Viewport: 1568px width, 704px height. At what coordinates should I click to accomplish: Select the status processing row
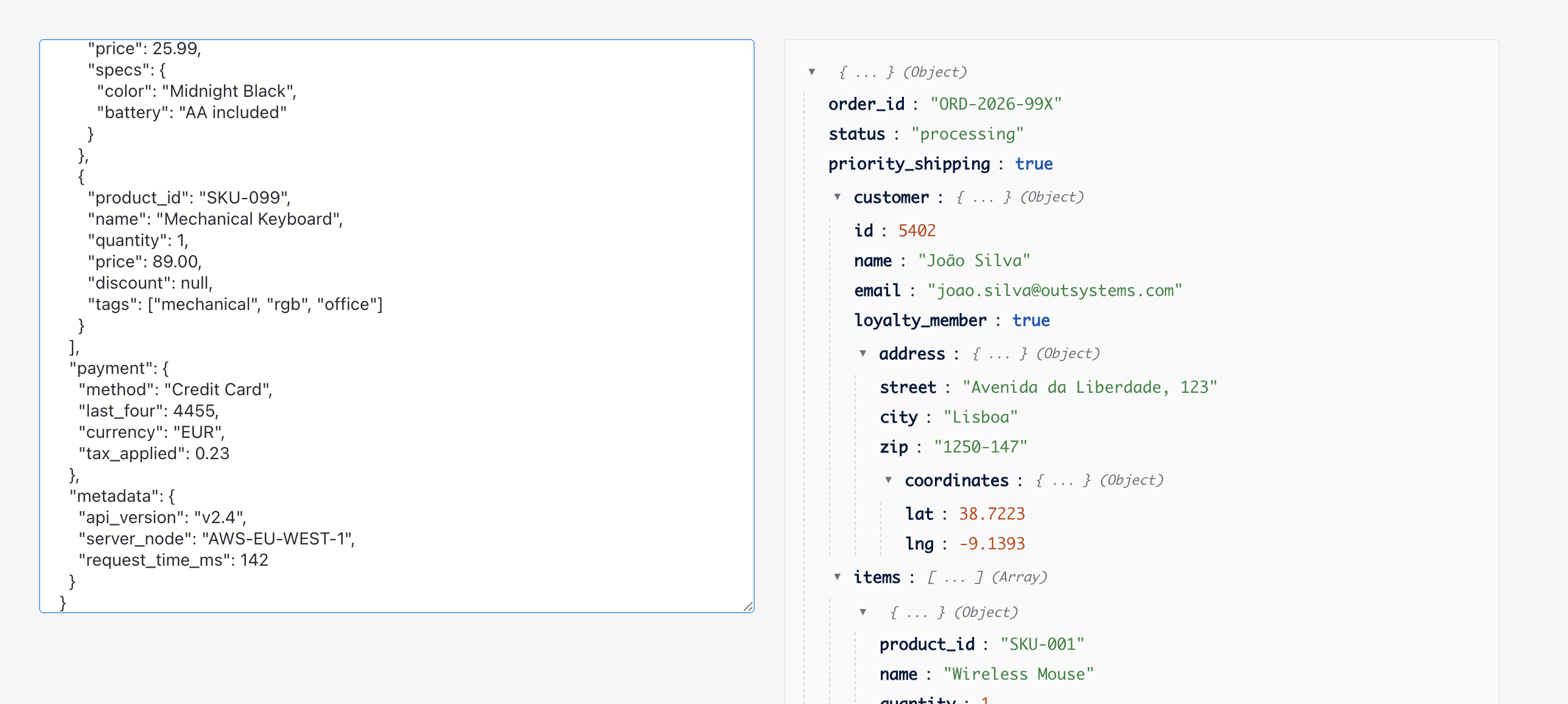click(x=926, y=134)
